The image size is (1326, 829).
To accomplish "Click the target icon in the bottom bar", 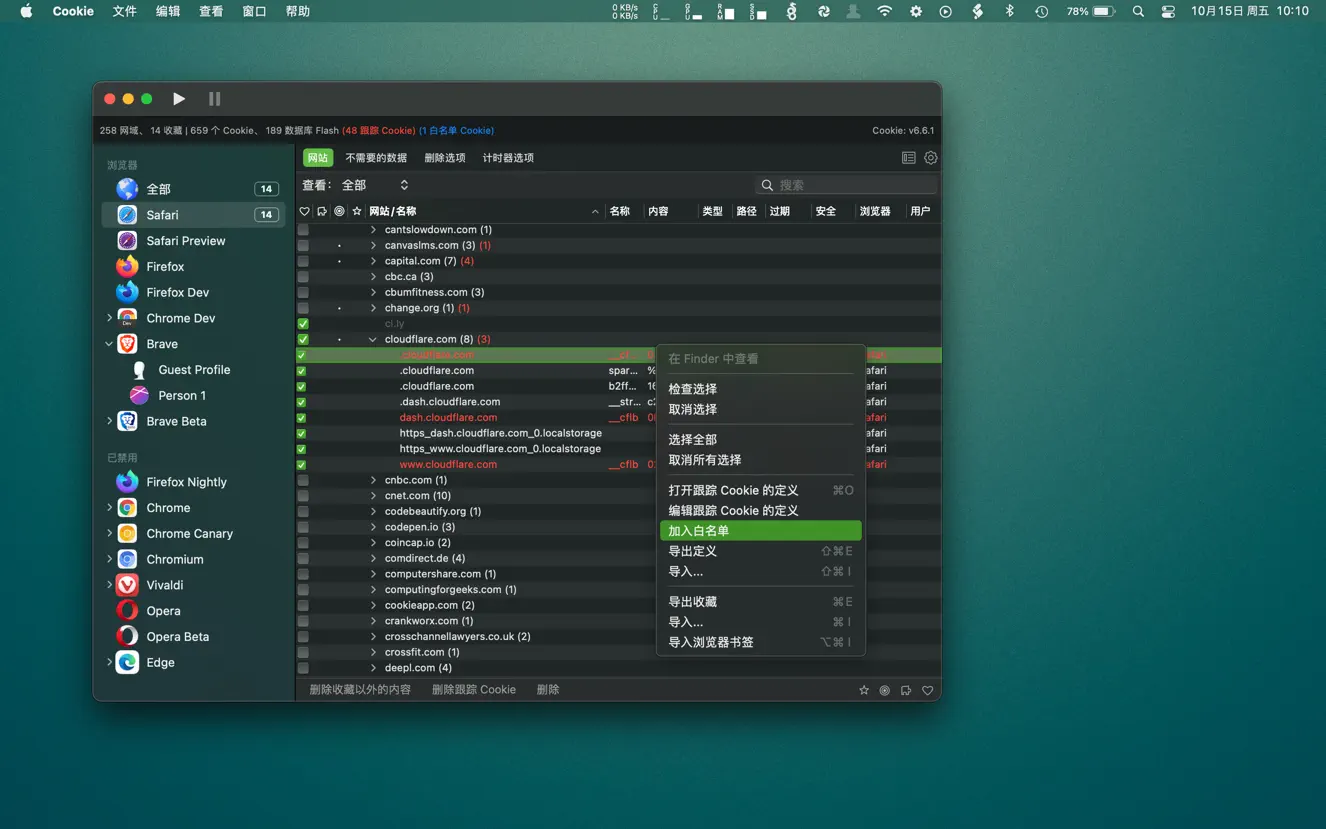I will pyautogui.click(x=885, y=690).
